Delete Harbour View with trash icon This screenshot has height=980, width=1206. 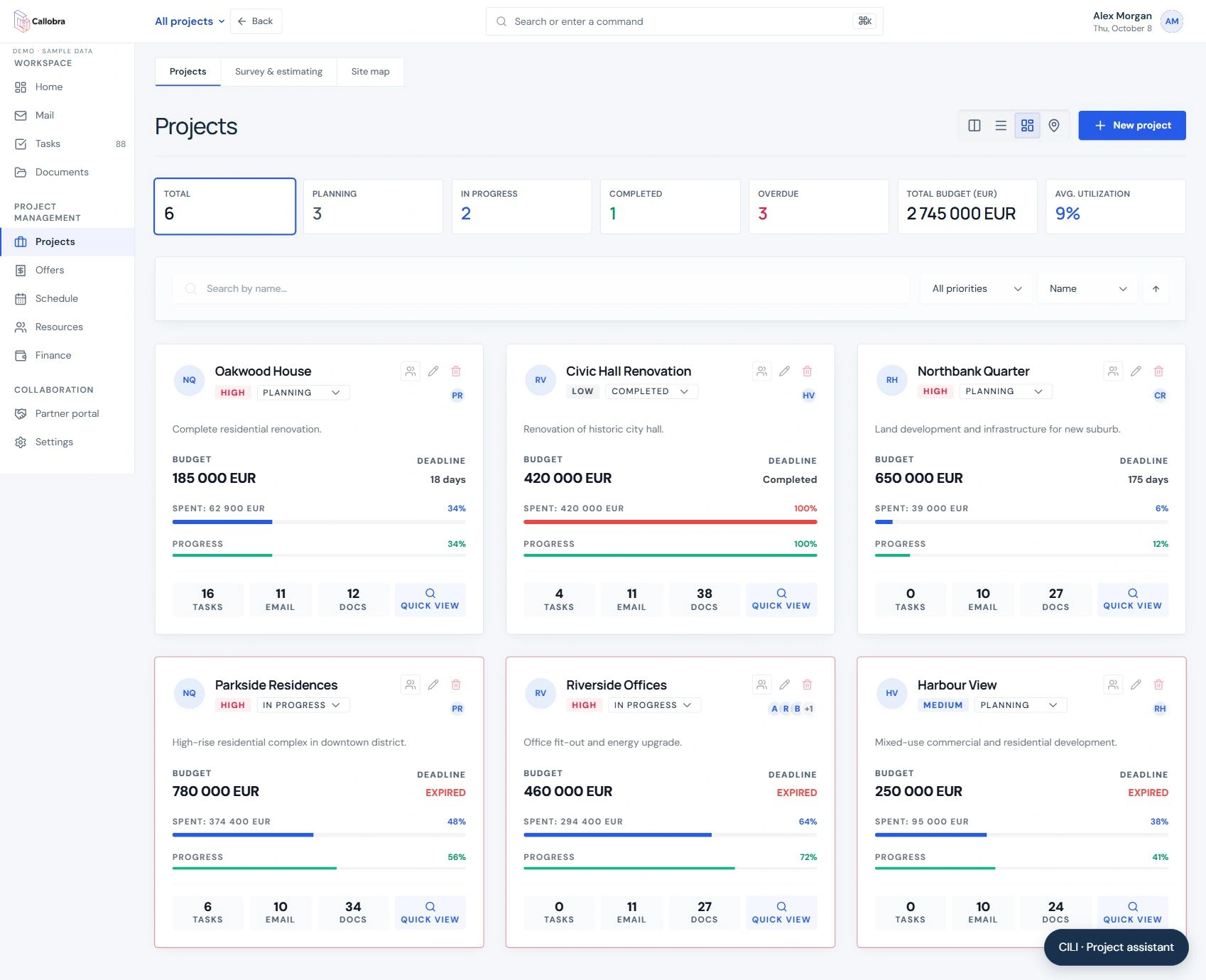(1158, 685)
